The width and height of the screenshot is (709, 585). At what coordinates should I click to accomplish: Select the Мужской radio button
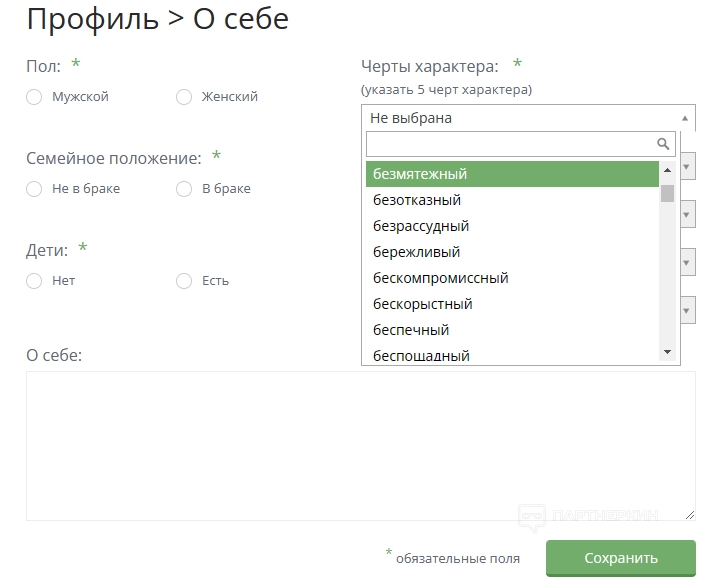pyautogui.click(x=34, y=97)
